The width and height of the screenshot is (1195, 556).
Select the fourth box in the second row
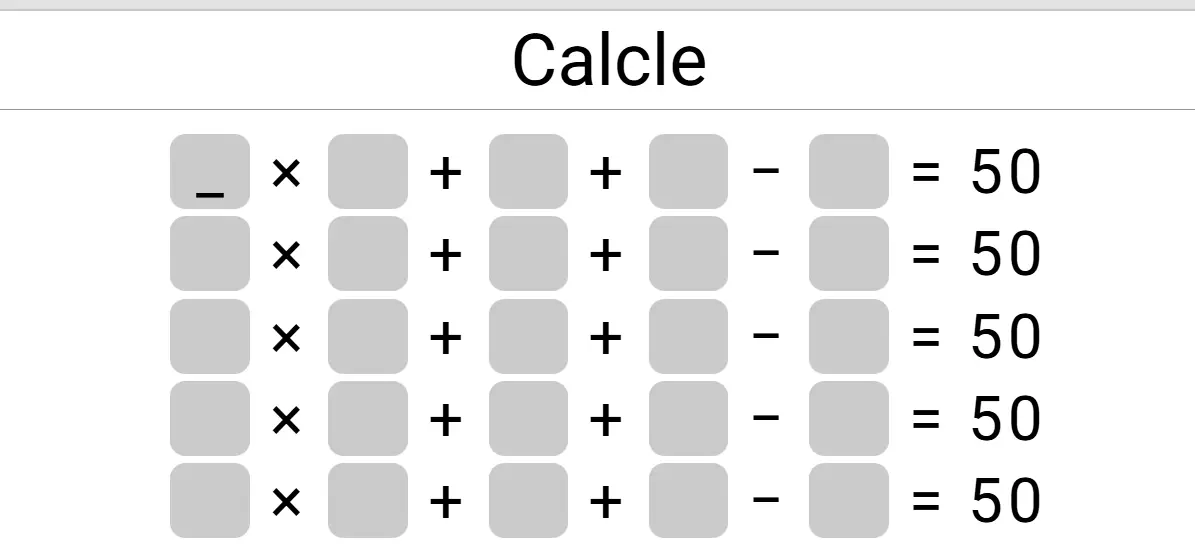tap(688, 254)
